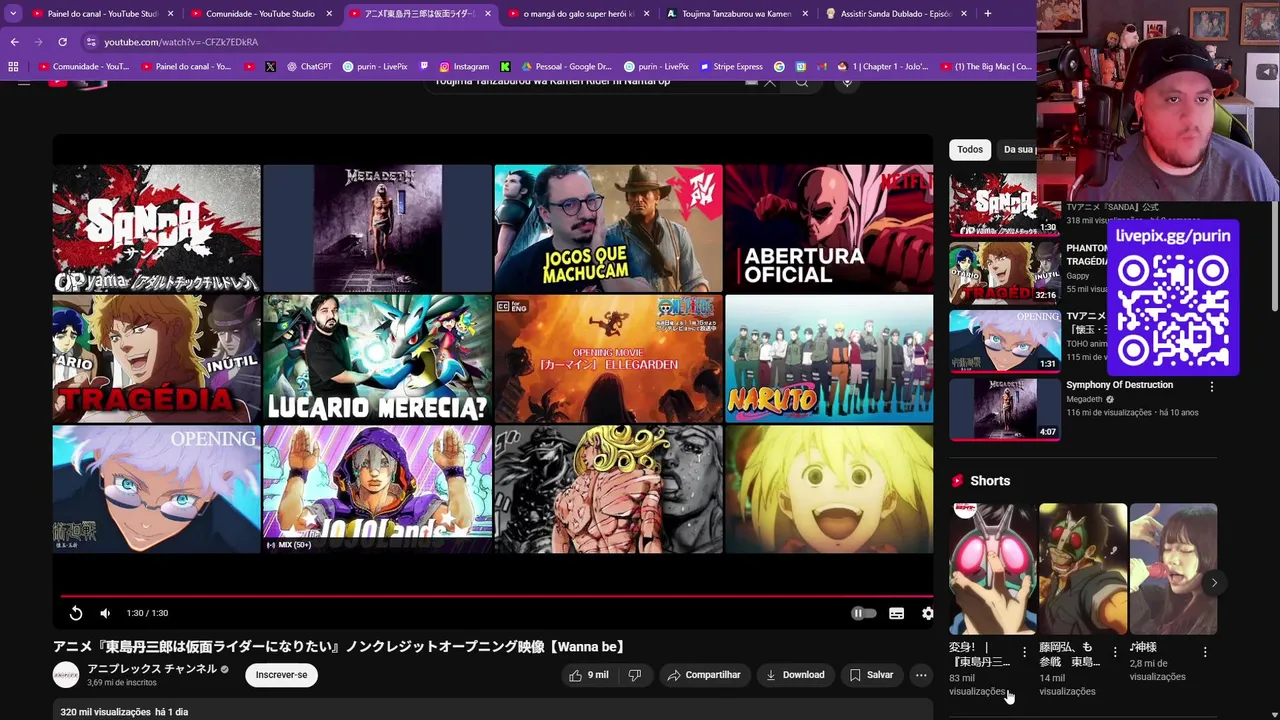Click the red video progress bar
Viewport: 1280px width, 720px height.
point(493,595)
